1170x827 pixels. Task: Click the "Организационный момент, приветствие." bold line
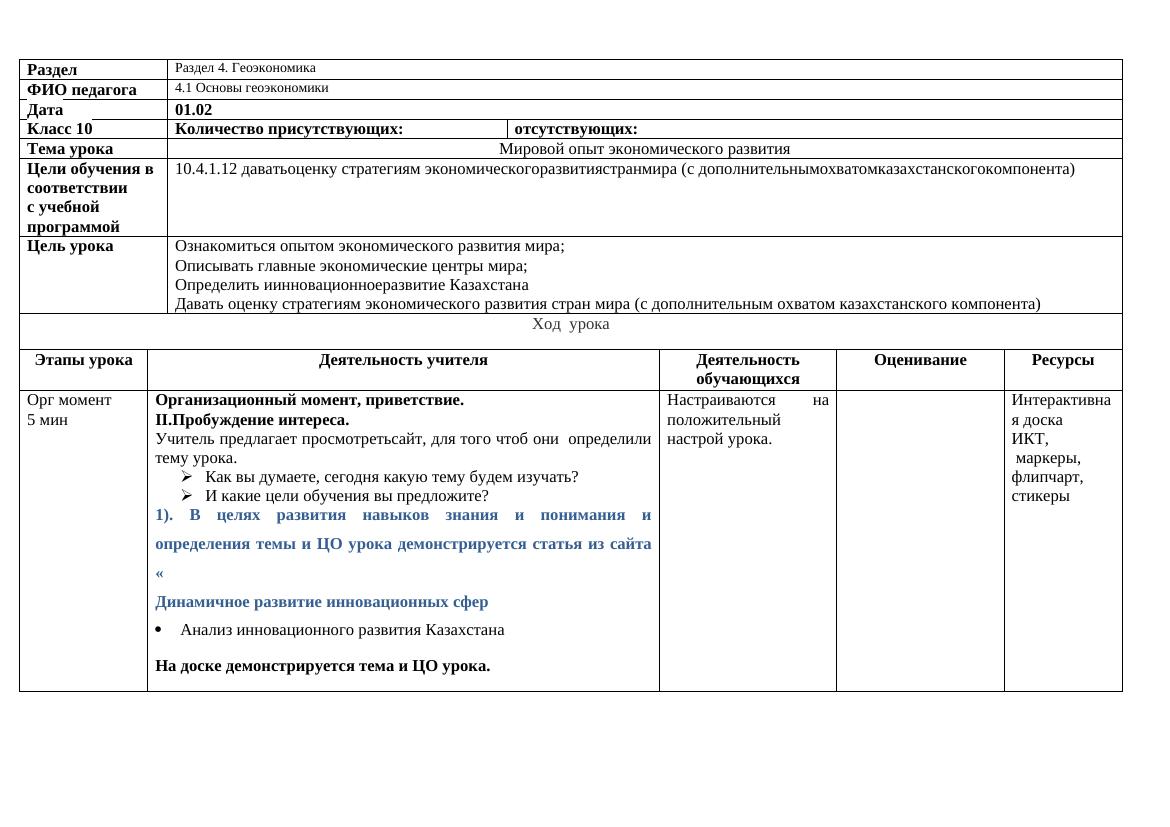(x=309, y=400)
